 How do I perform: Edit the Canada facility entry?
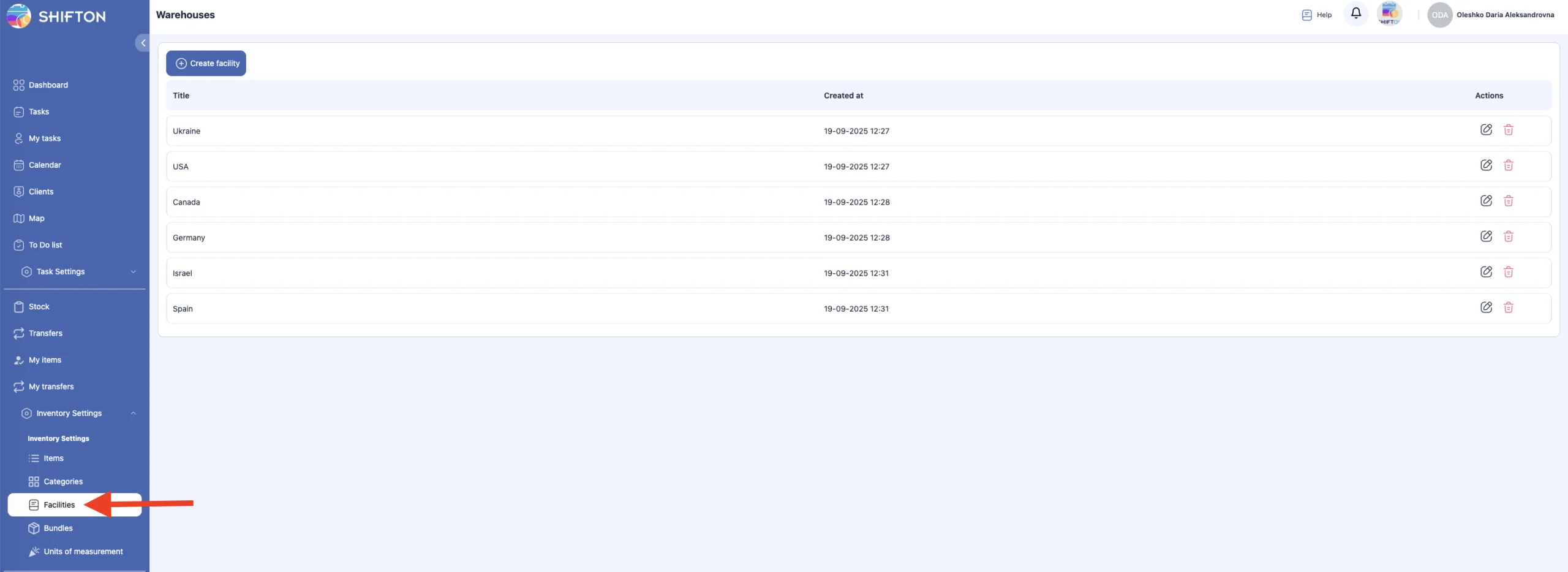coord(1486,201)
